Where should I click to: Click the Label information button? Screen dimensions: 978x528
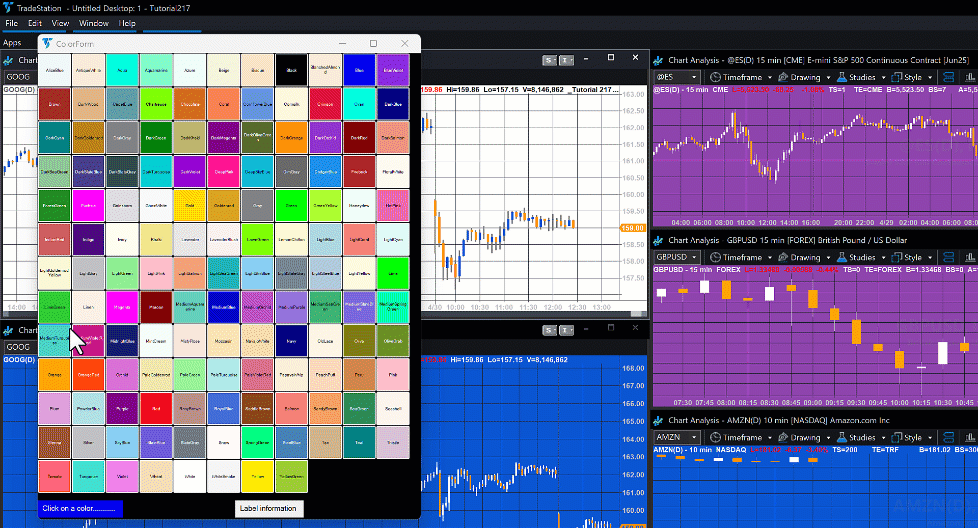[269, 508]
